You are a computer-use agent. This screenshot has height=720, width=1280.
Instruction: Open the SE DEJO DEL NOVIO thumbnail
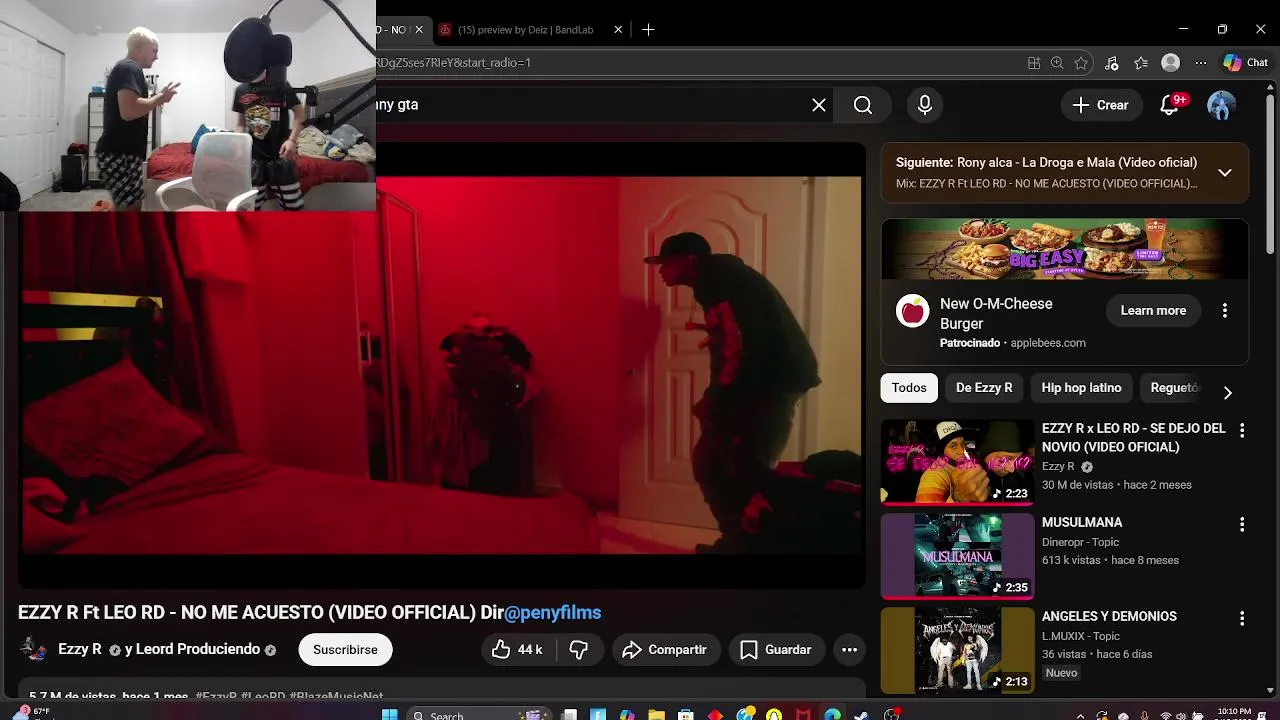pos(957,461)
